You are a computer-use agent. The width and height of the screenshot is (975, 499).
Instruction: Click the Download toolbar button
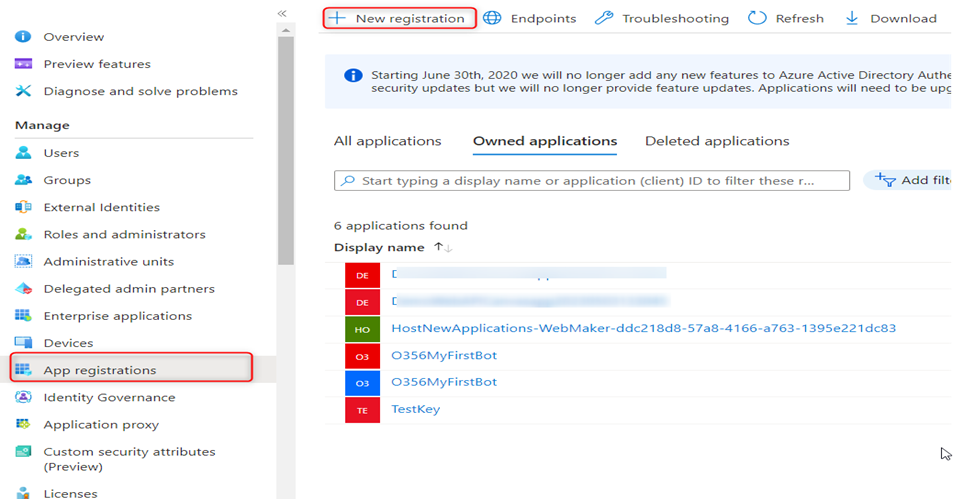890,18
